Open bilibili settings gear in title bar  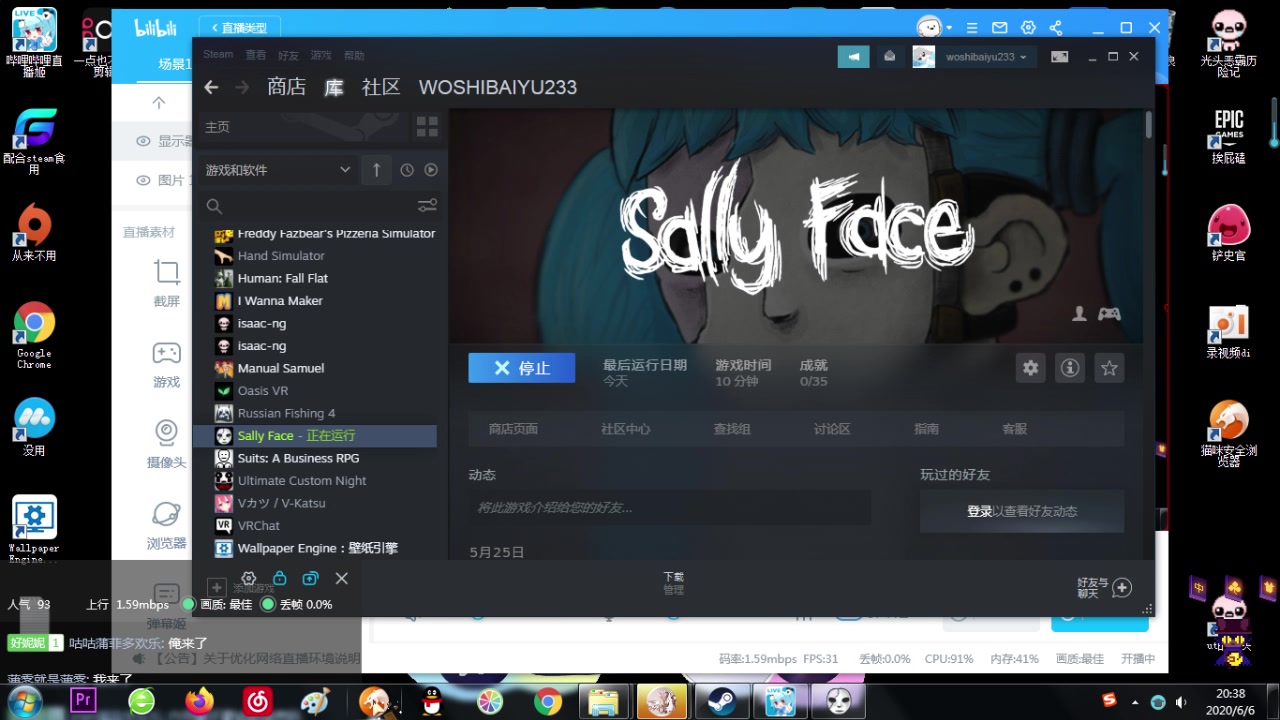coord(1028,27)
